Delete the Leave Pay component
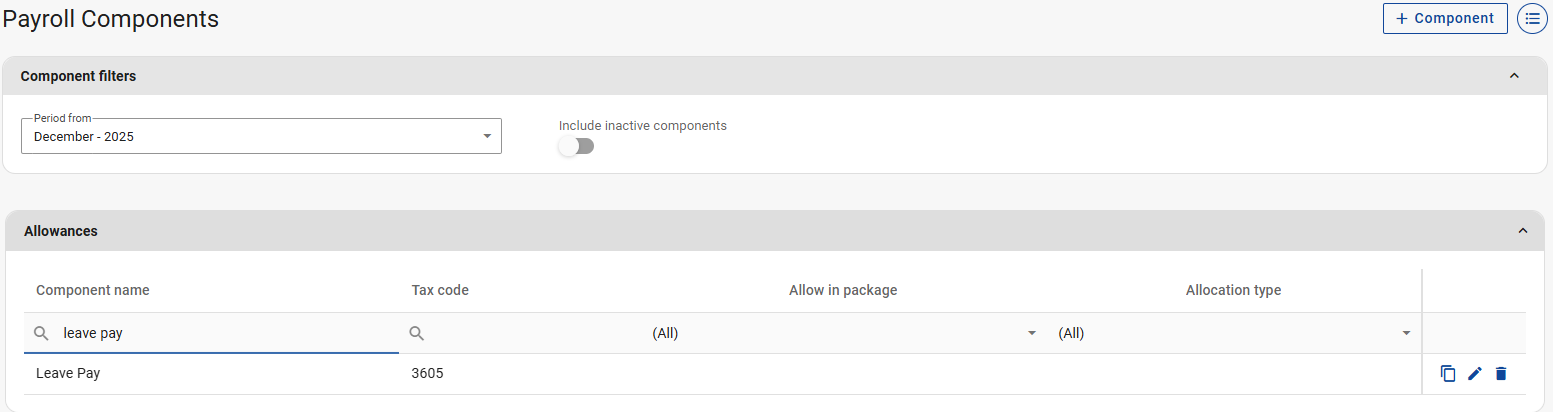The image size is (1553, 412). [1500, 374]
